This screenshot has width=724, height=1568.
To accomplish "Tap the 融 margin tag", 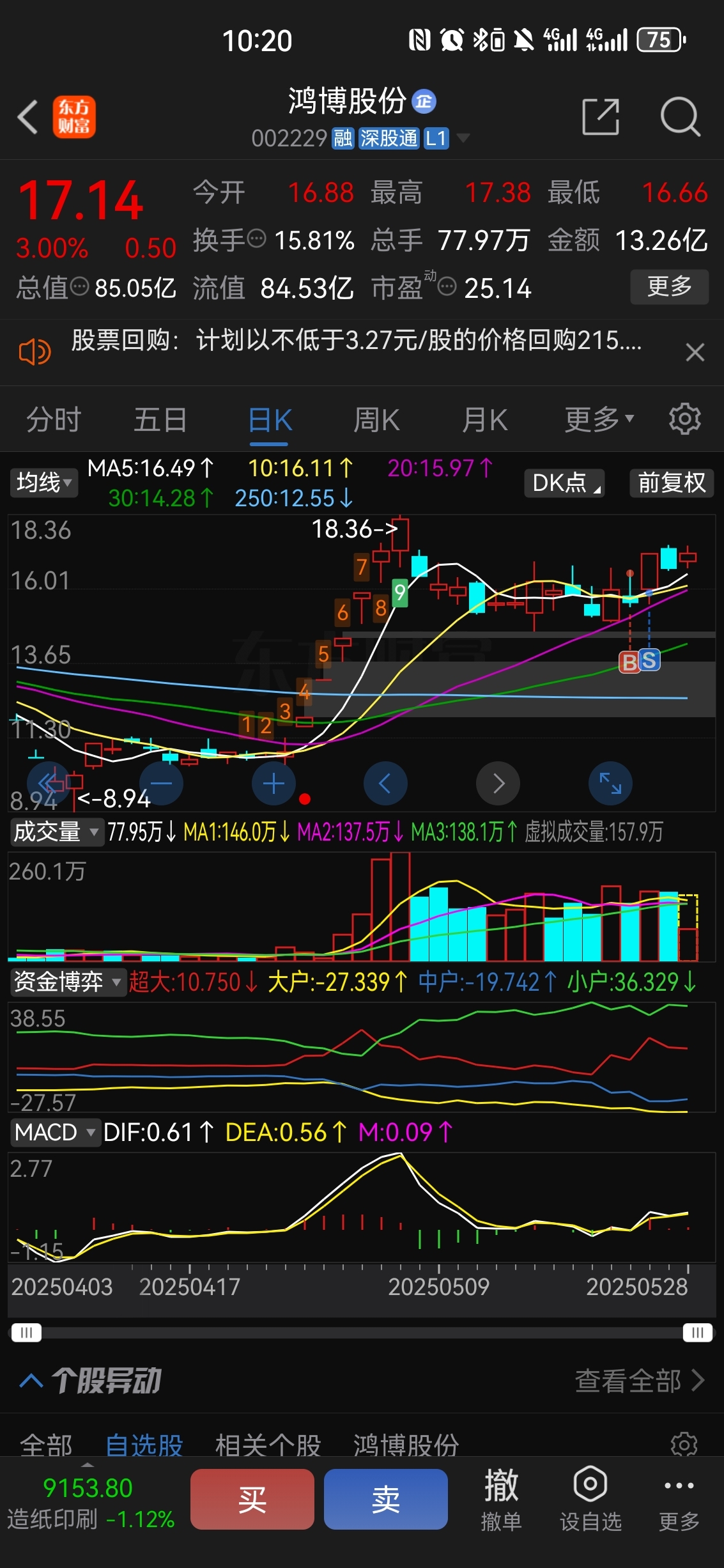I will click(x=343, y=138).
